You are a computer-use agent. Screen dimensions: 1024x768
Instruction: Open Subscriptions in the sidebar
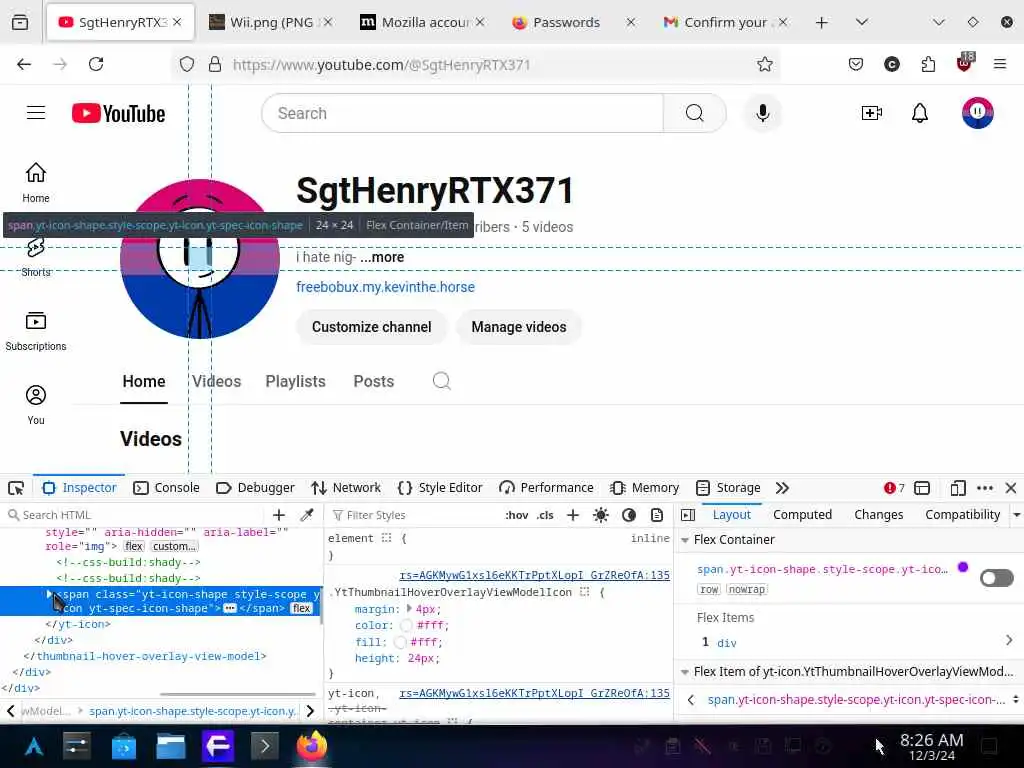36,332
